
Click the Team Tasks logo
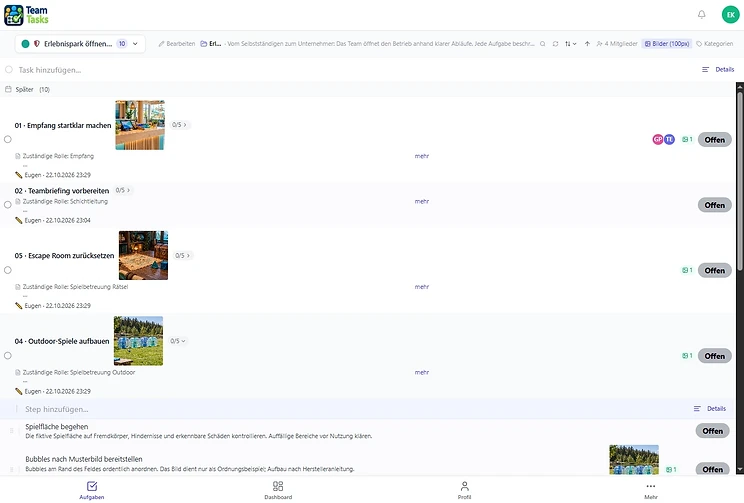click(27, 15)
